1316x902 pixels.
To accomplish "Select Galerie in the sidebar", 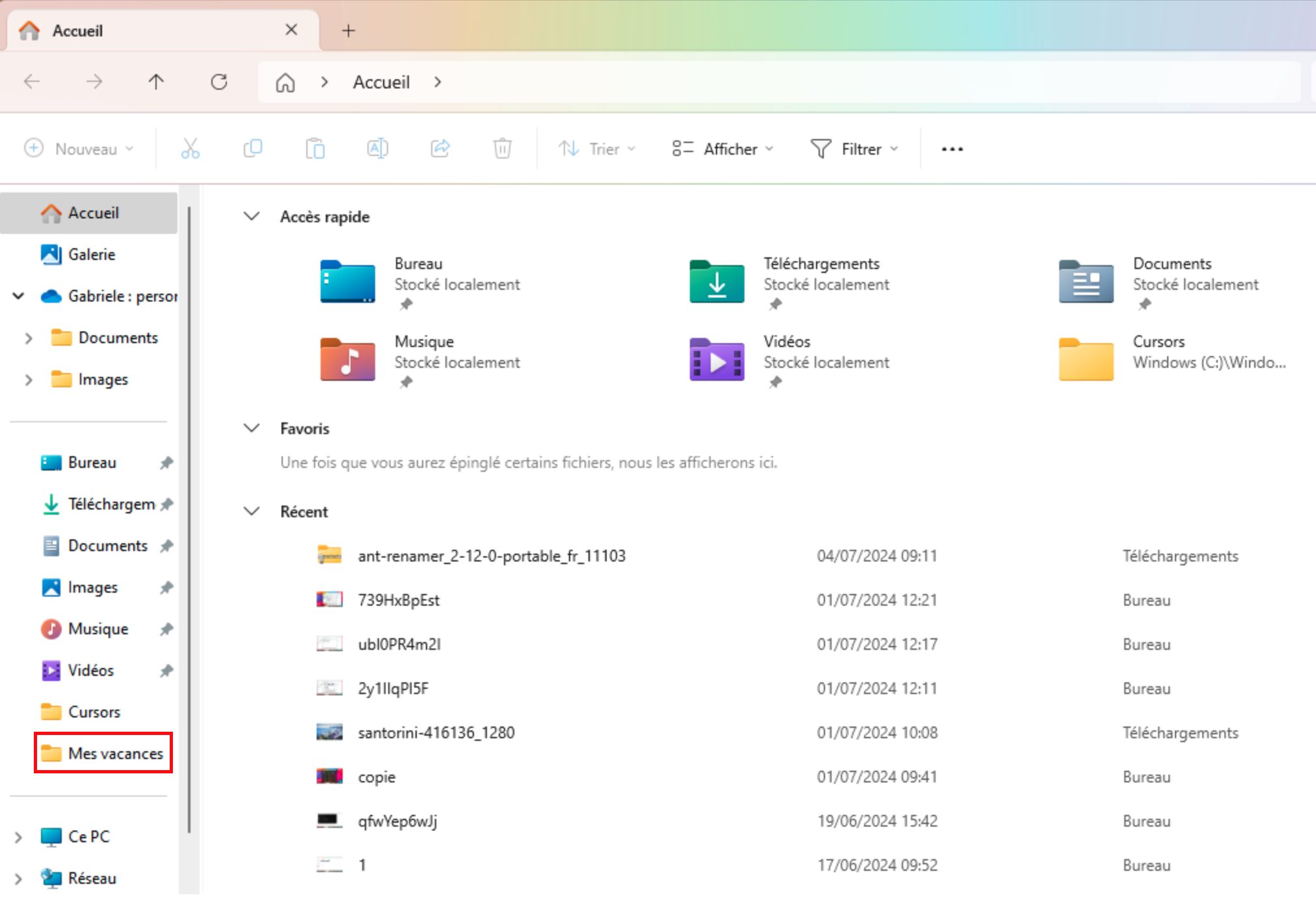I will 88,254.
